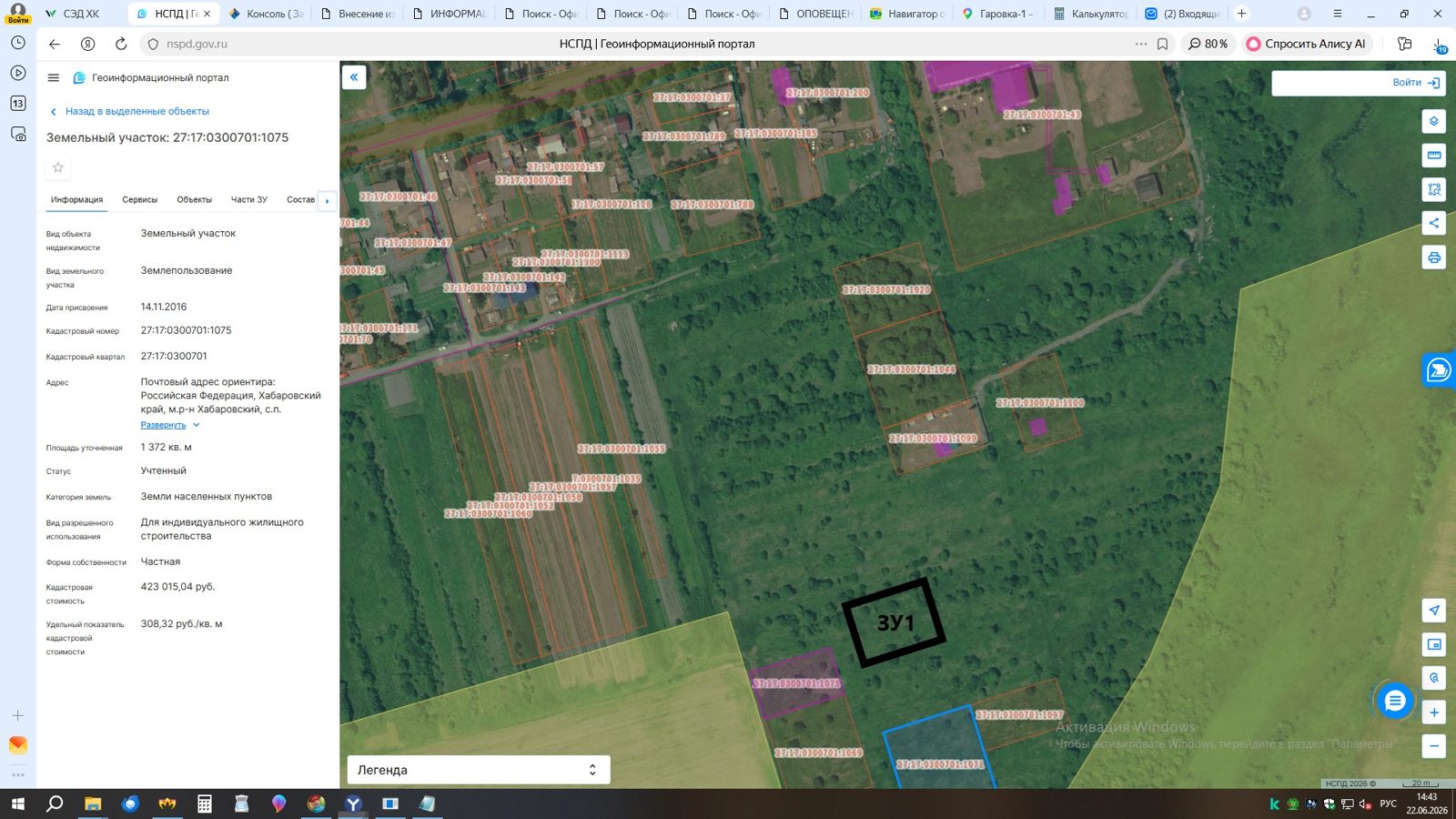This screenshot has width=1456, height=819.
Task: Activate the ruler measurement tool
Action: (x=1433, y=156)
